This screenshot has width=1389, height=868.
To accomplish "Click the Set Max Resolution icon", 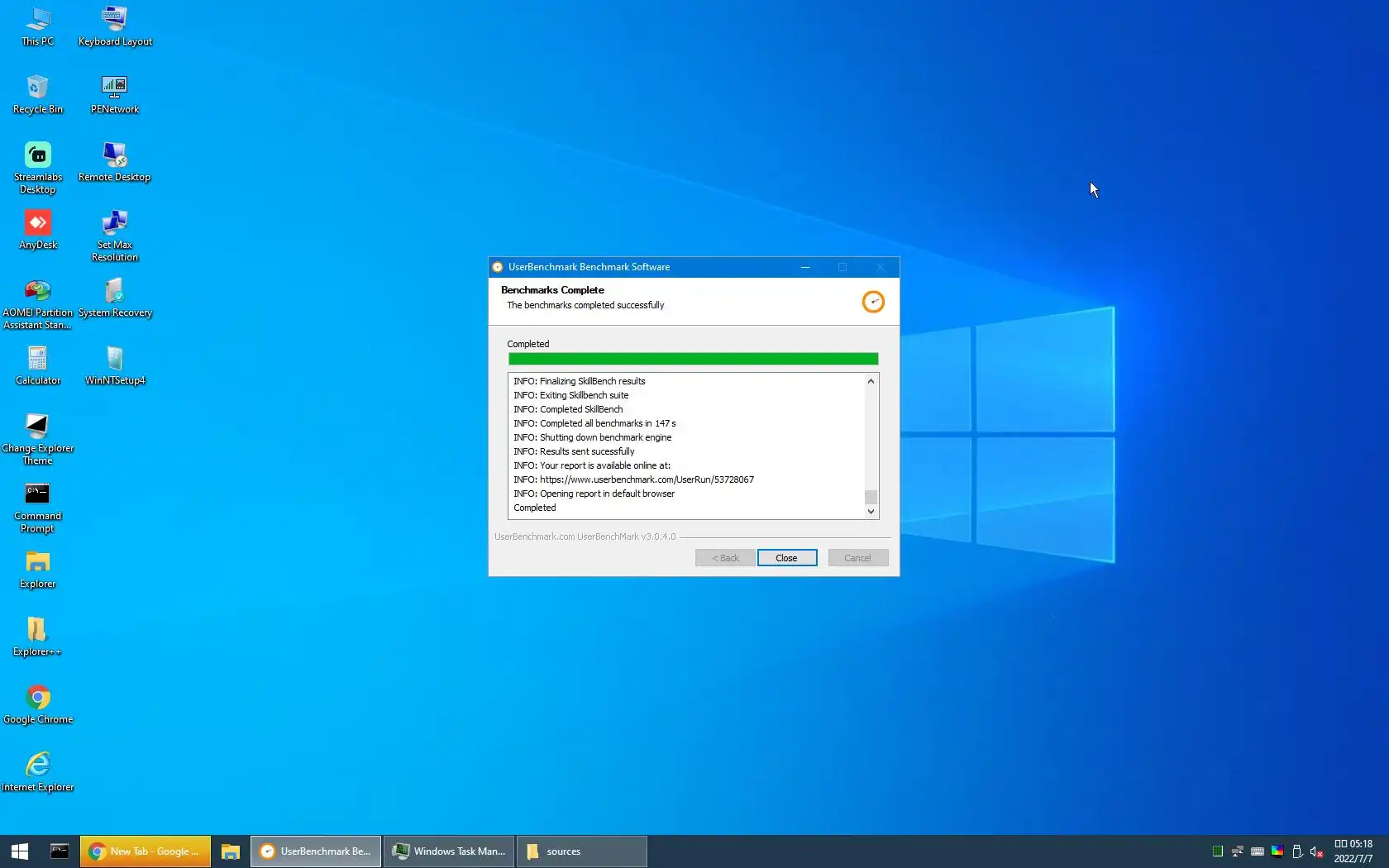I will pyautogui.click(x=115, y=236).
